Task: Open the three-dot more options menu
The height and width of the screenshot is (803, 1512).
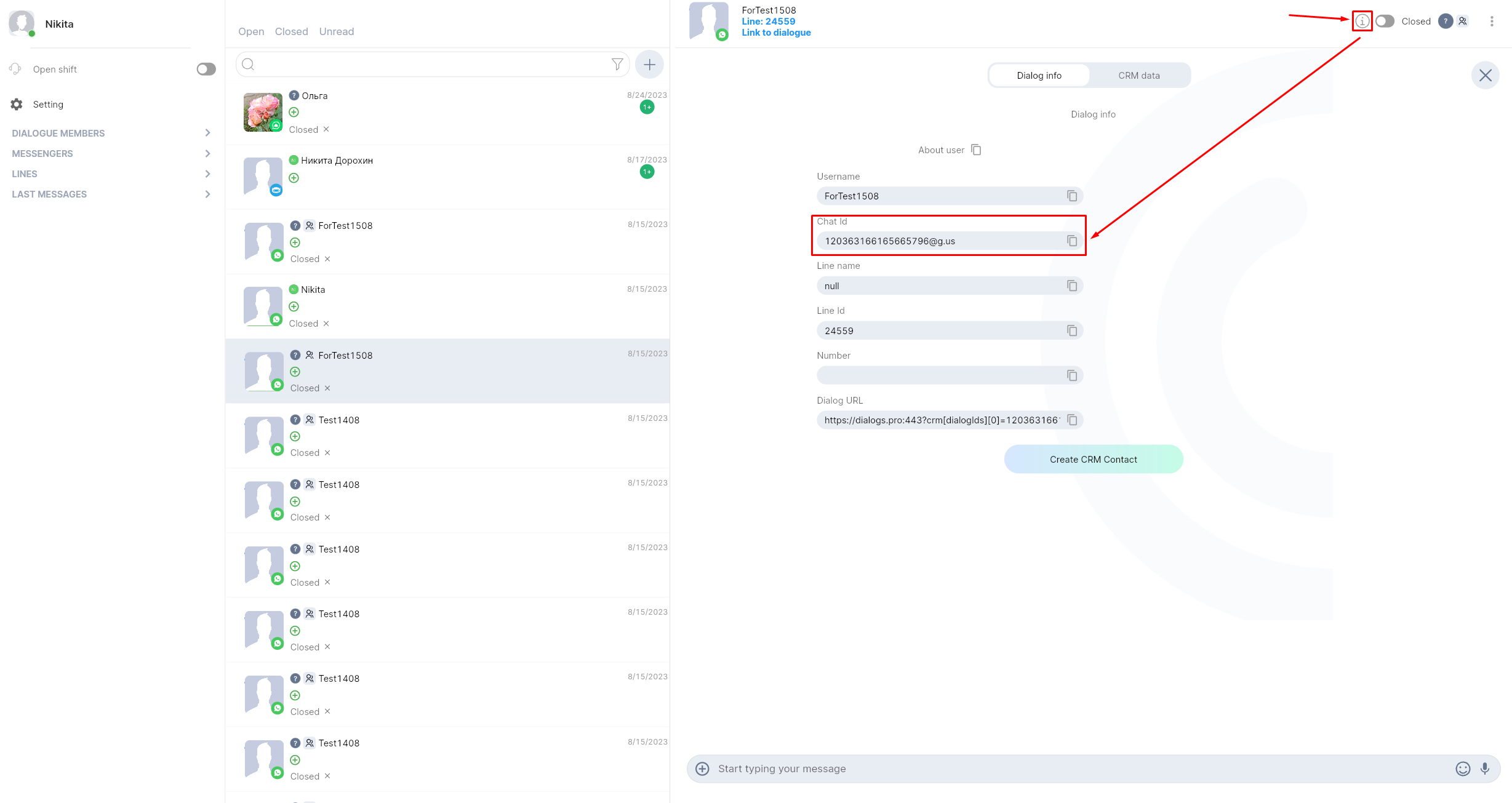Action: click(x=1491, y=22)
